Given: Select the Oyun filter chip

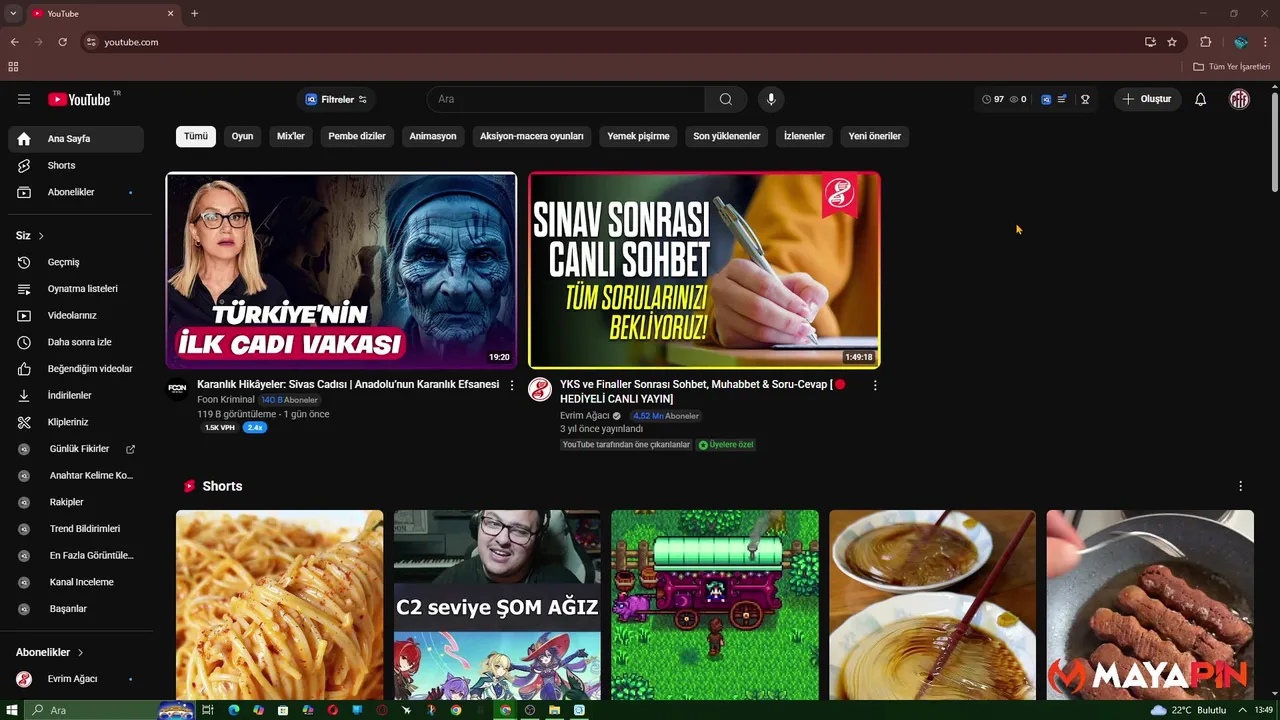Looking at the screenshot, I should pyautogui.click(x=243, y=136).
